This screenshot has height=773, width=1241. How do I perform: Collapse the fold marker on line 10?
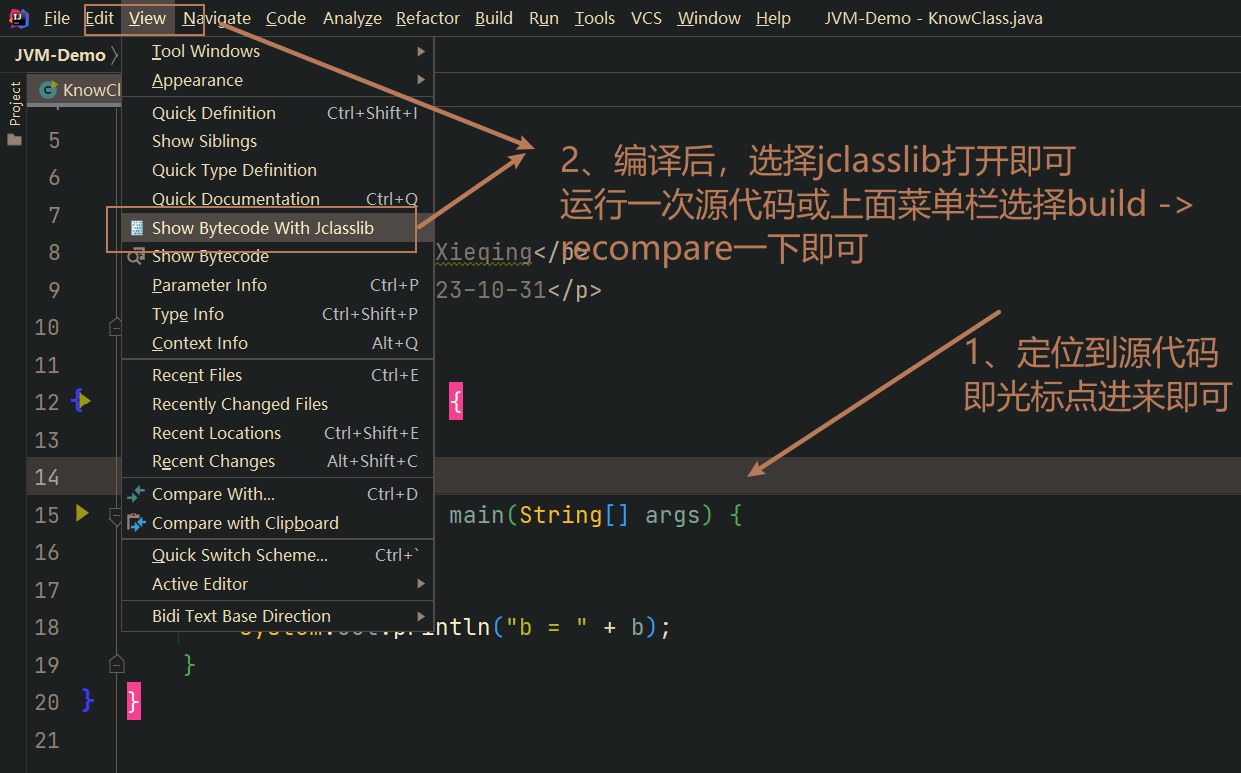point(116,327)
